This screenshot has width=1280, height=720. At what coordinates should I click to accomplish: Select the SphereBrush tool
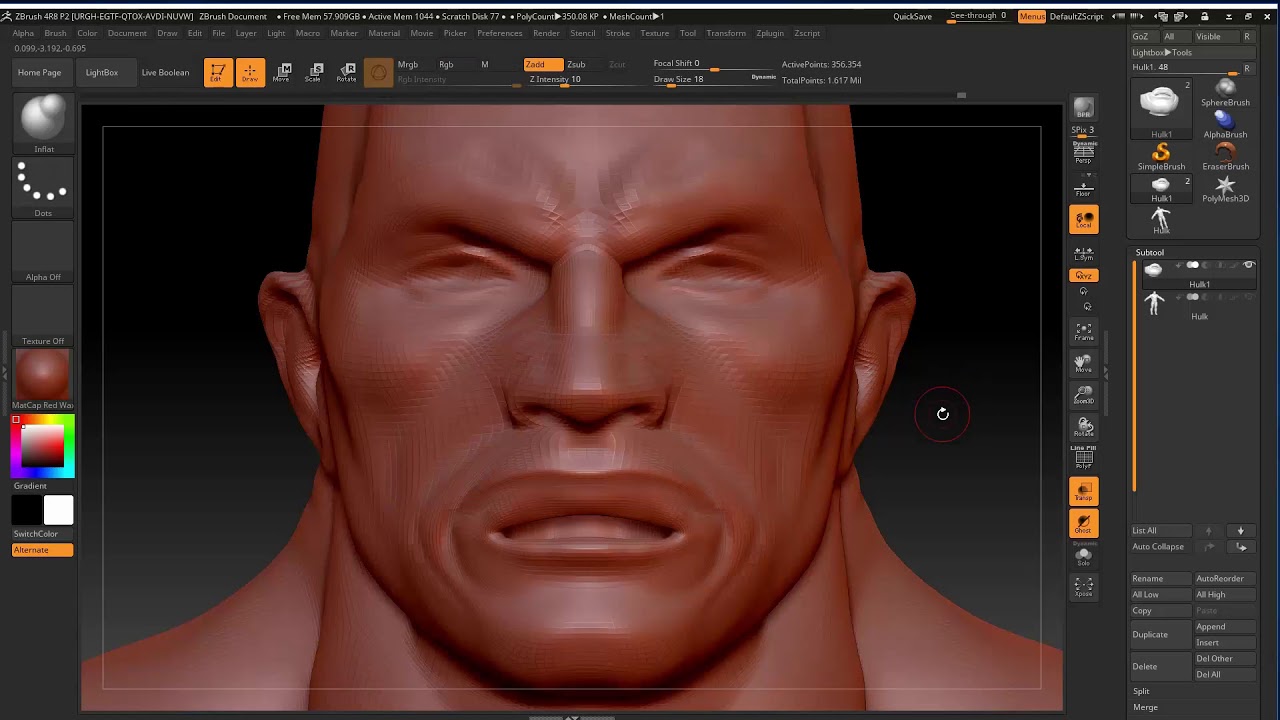[1225, 93]
